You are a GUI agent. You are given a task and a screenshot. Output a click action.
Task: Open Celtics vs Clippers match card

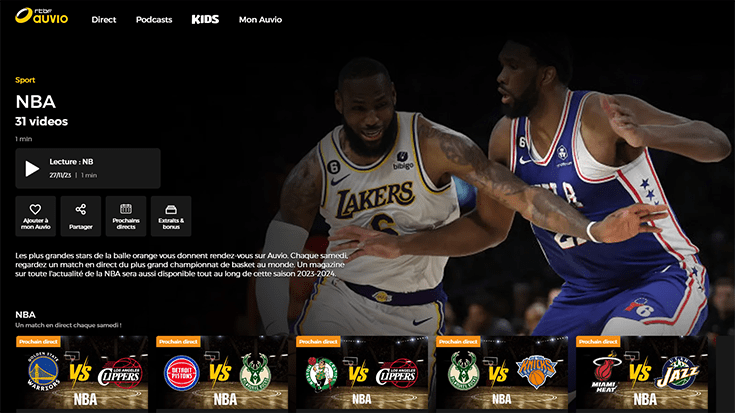coord(362,373)
